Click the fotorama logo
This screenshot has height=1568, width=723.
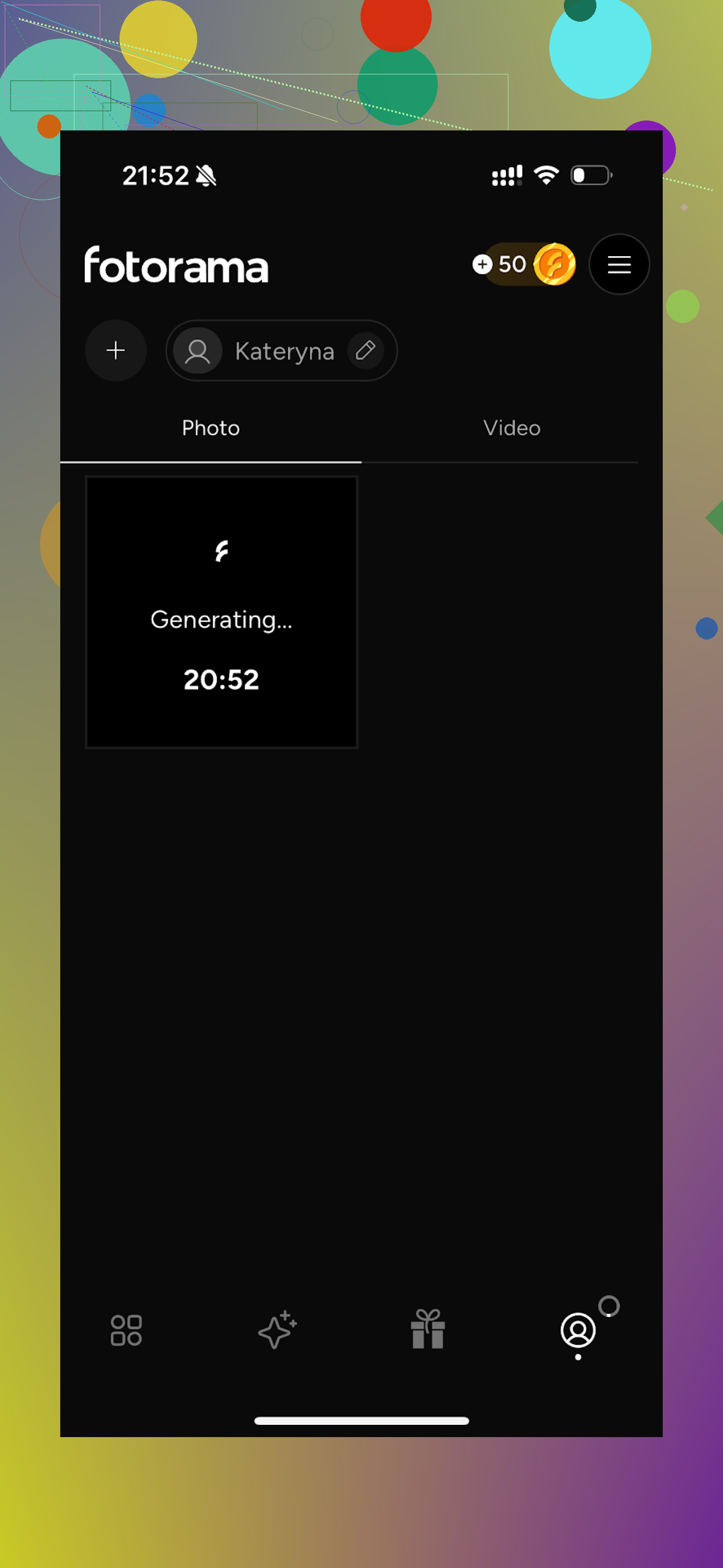tap(176, 265)
